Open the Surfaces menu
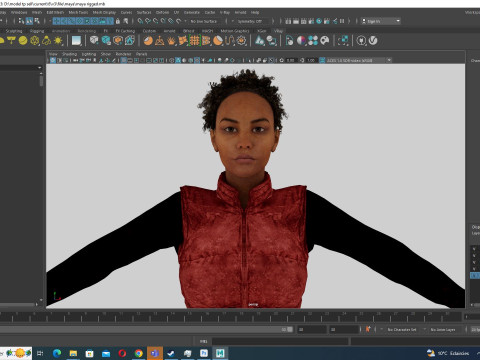 (x=144, y=12)
